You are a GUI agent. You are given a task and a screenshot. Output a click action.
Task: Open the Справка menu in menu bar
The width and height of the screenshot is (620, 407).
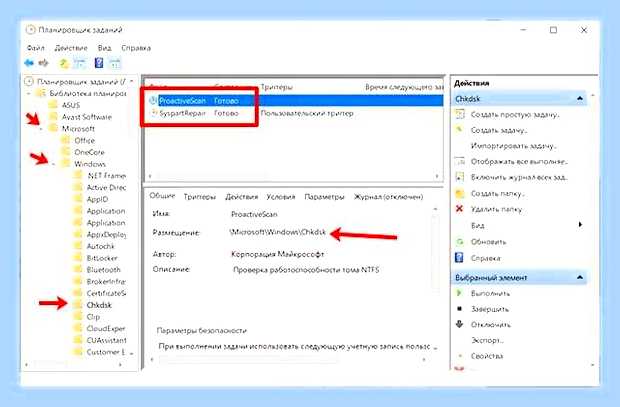tap(136, 48)
